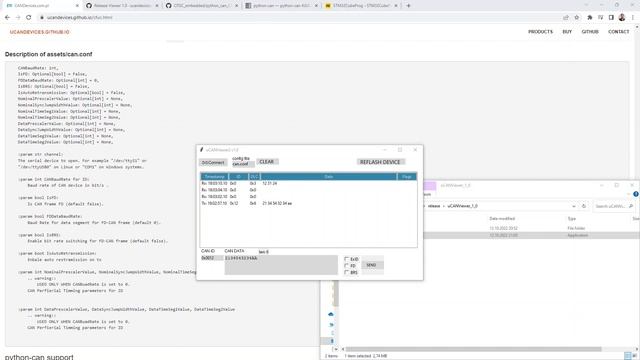Refresh the Explorer folder view
Screen dimensions: 640x360
click(584, 206)
